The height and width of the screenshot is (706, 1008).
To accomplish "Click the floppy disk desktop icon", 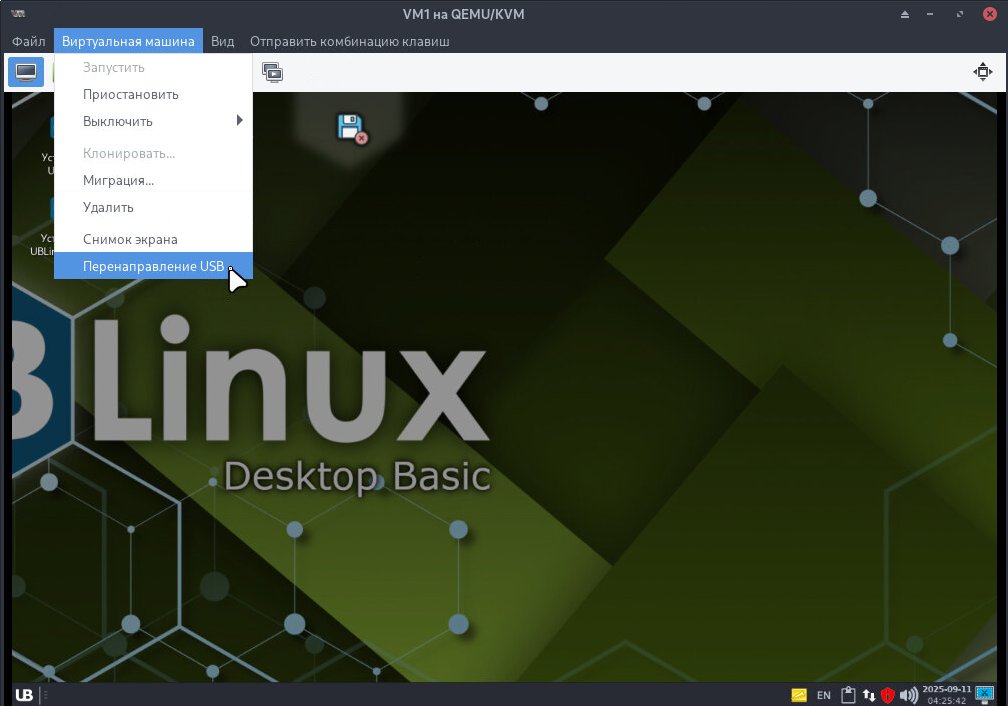I will coord(351,128).
